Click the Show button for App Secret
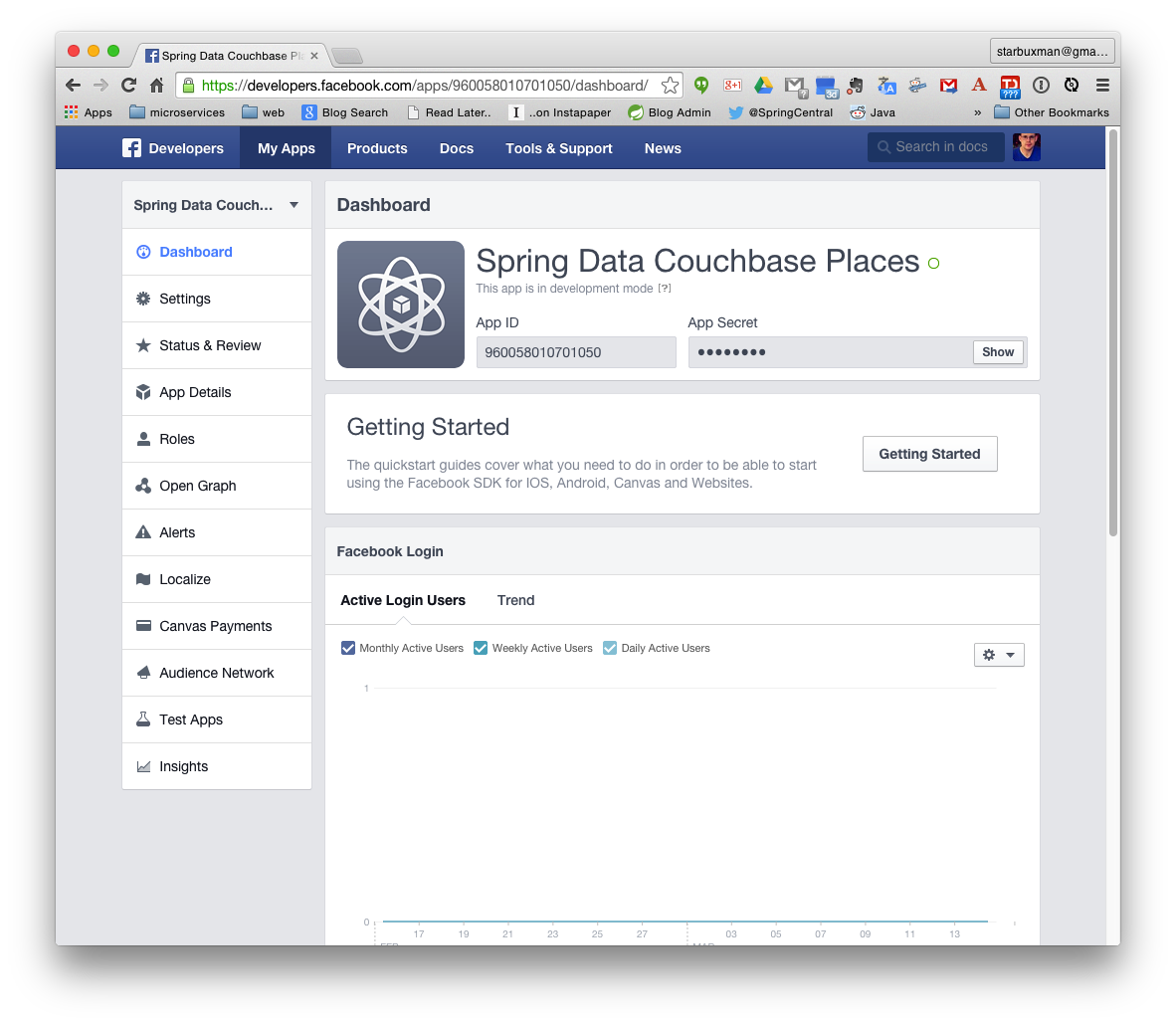The image size is (1176, 1025). pyautogui.click(x=998, y=352)
